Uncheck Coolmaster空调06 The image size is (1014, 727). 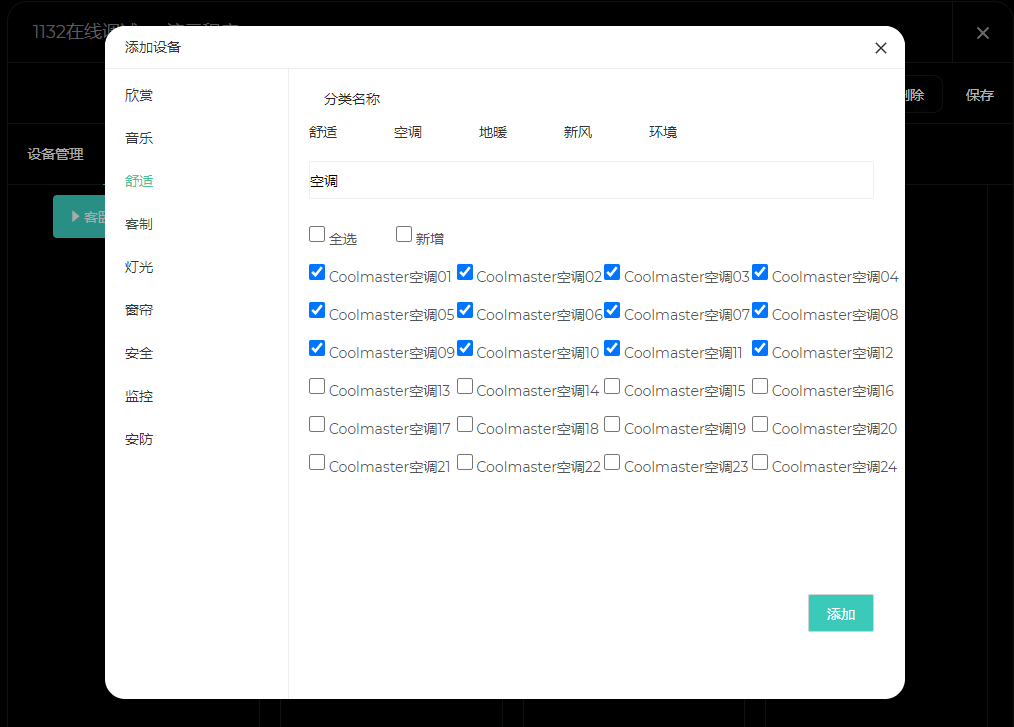tap(465, 310)
